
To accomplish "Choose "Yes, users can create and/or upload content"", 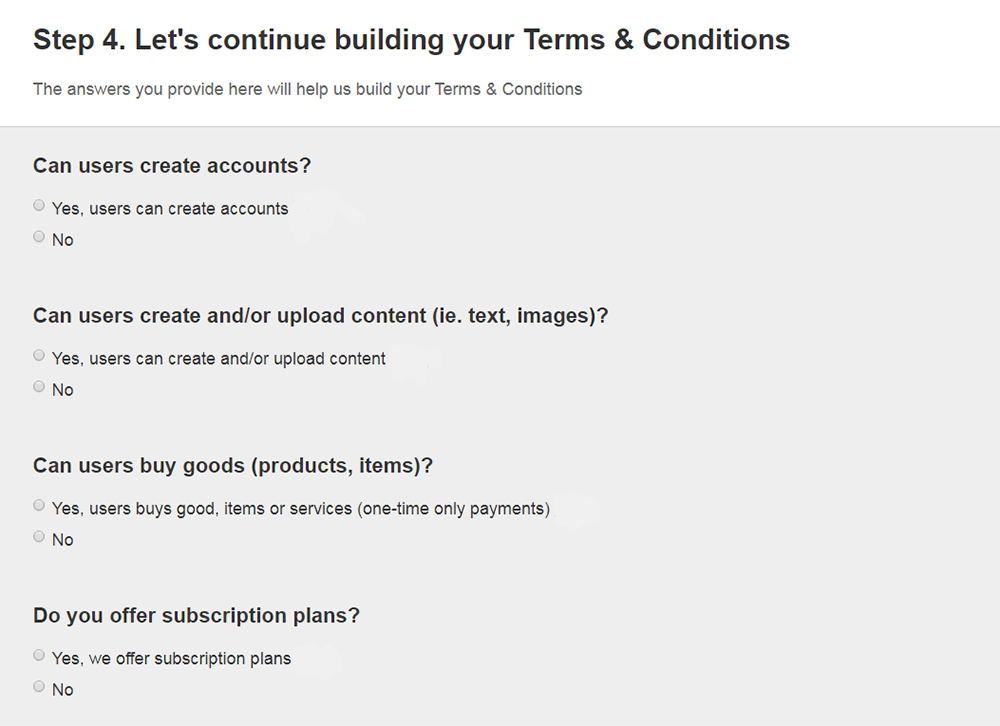I will 38,355.
